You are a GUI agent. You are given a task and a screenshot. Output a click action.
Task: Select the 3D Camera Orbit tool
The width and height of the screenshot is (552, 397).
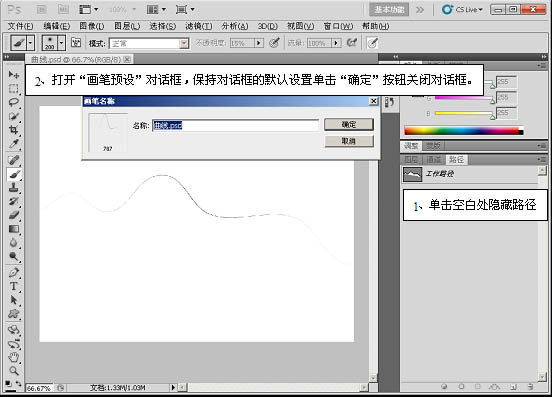[14, 344]
